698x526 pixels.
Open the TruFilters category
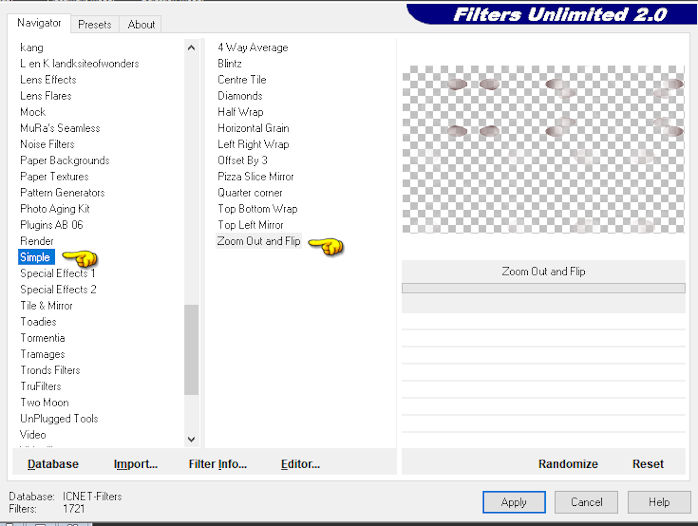click(41, 386)
